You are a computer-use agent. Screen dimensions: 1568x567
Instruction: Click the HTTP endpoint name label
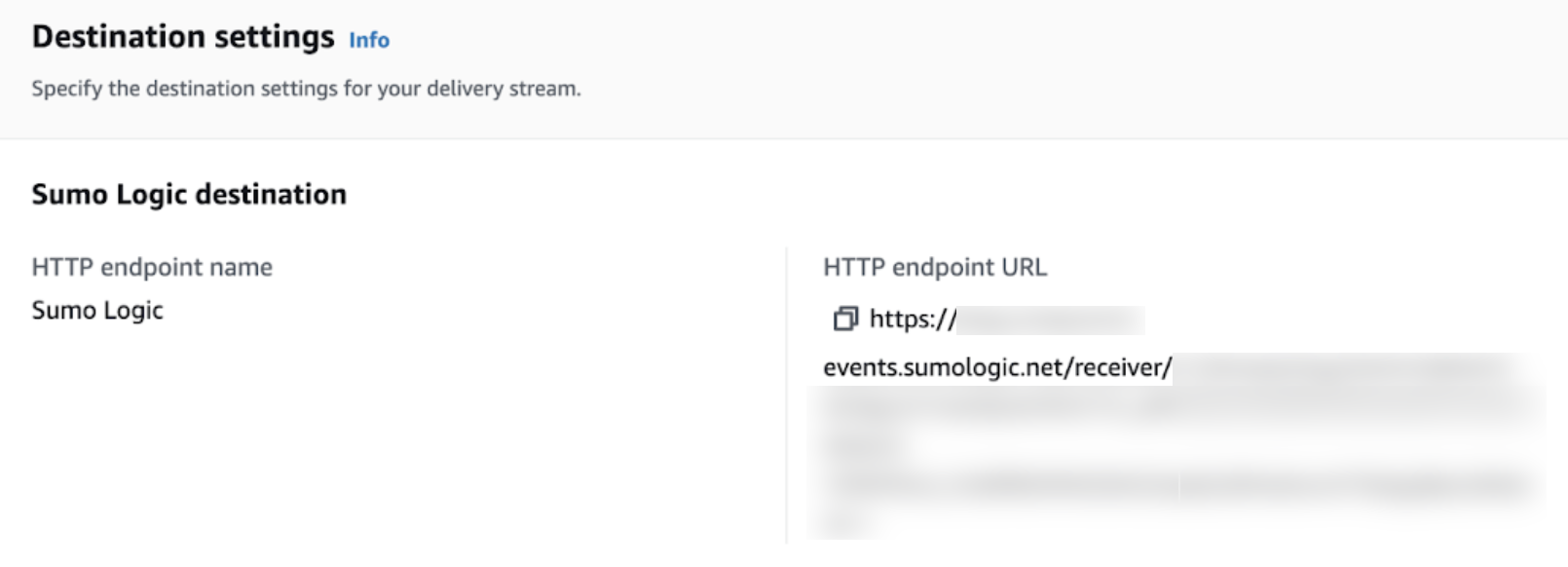[x=152, y=266]
